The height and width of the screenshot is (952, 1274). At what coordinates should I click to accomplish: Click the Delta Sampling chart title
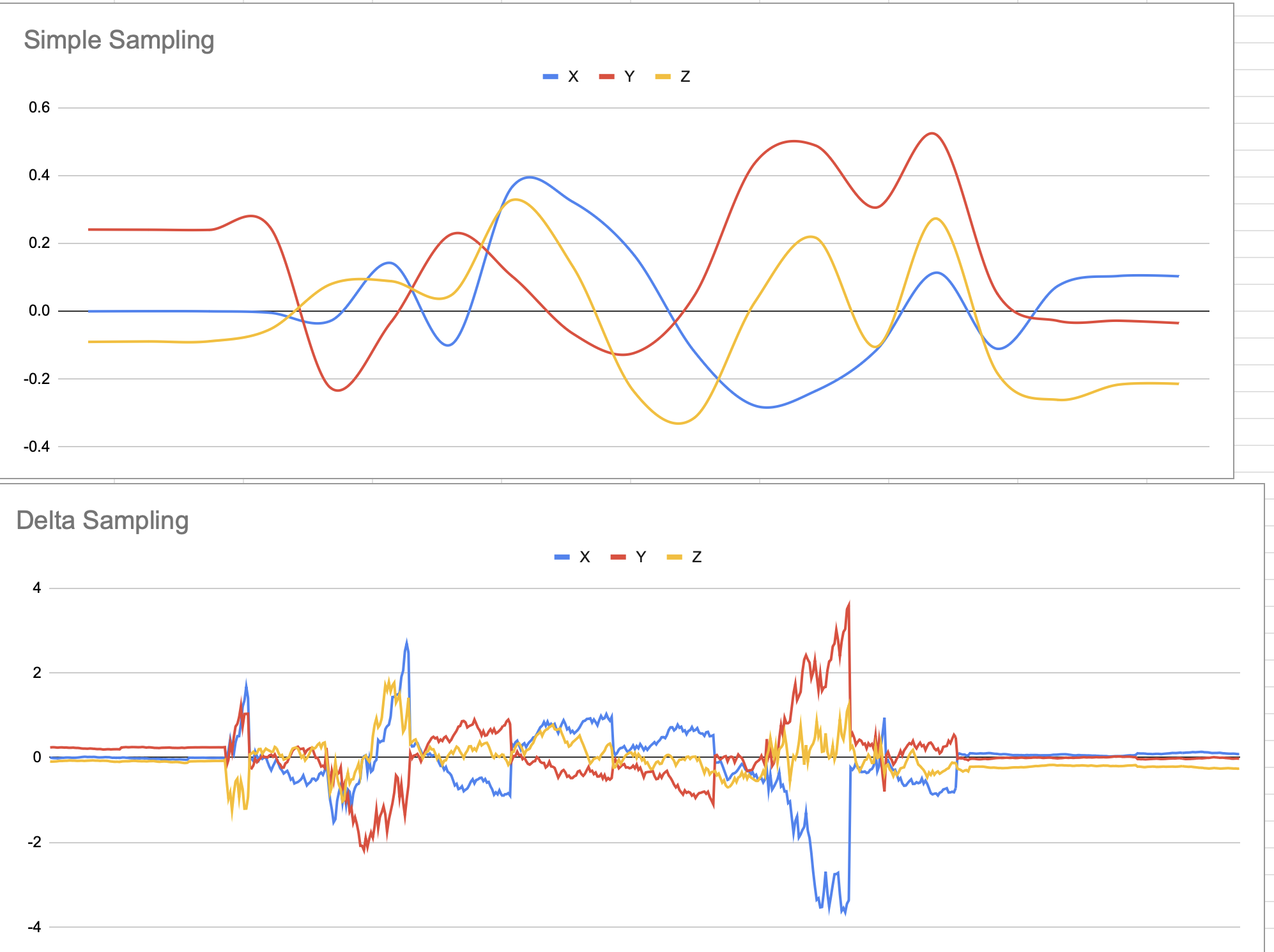pyautogui.click(x=102, y=521)
